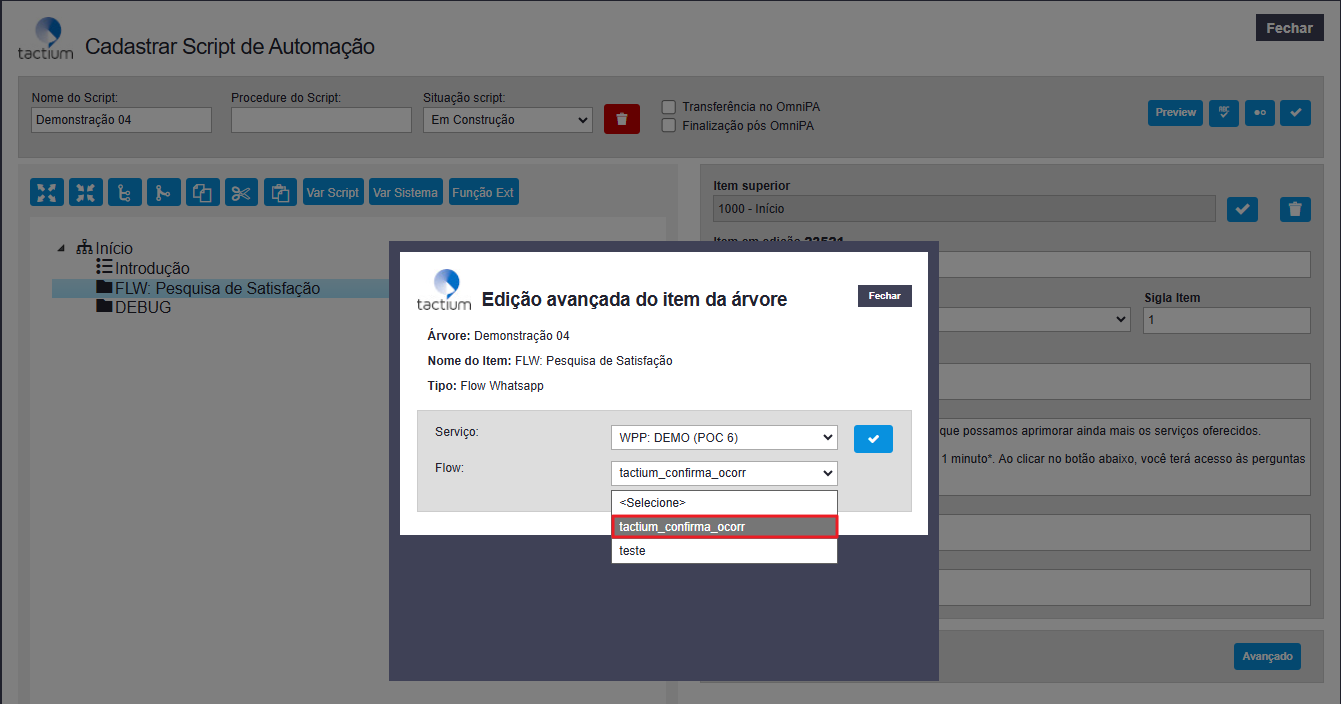Viewport: 1341px width, 704px height.
Task: Click the expand-all tree icon
Action: (47, 193)
